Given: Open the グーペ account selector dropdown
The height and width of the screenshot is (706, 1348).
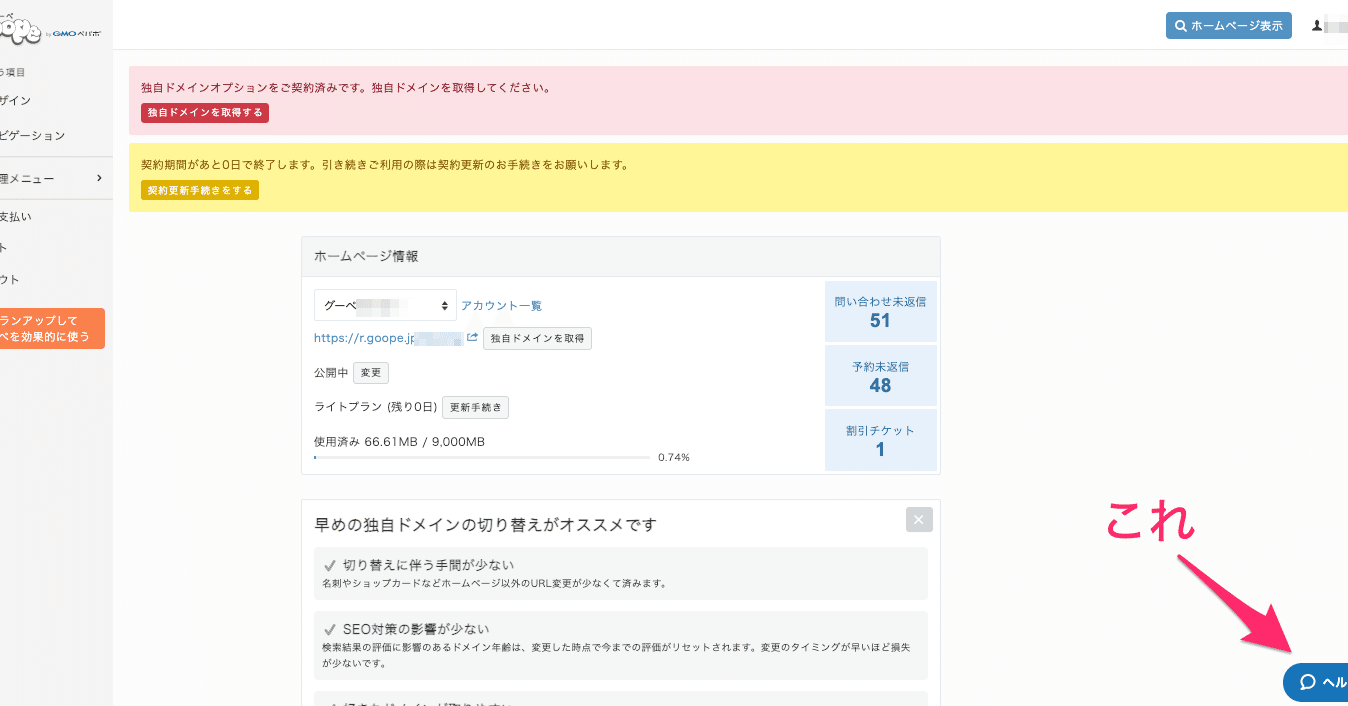Looking at the screenshot, I should 383,304.
